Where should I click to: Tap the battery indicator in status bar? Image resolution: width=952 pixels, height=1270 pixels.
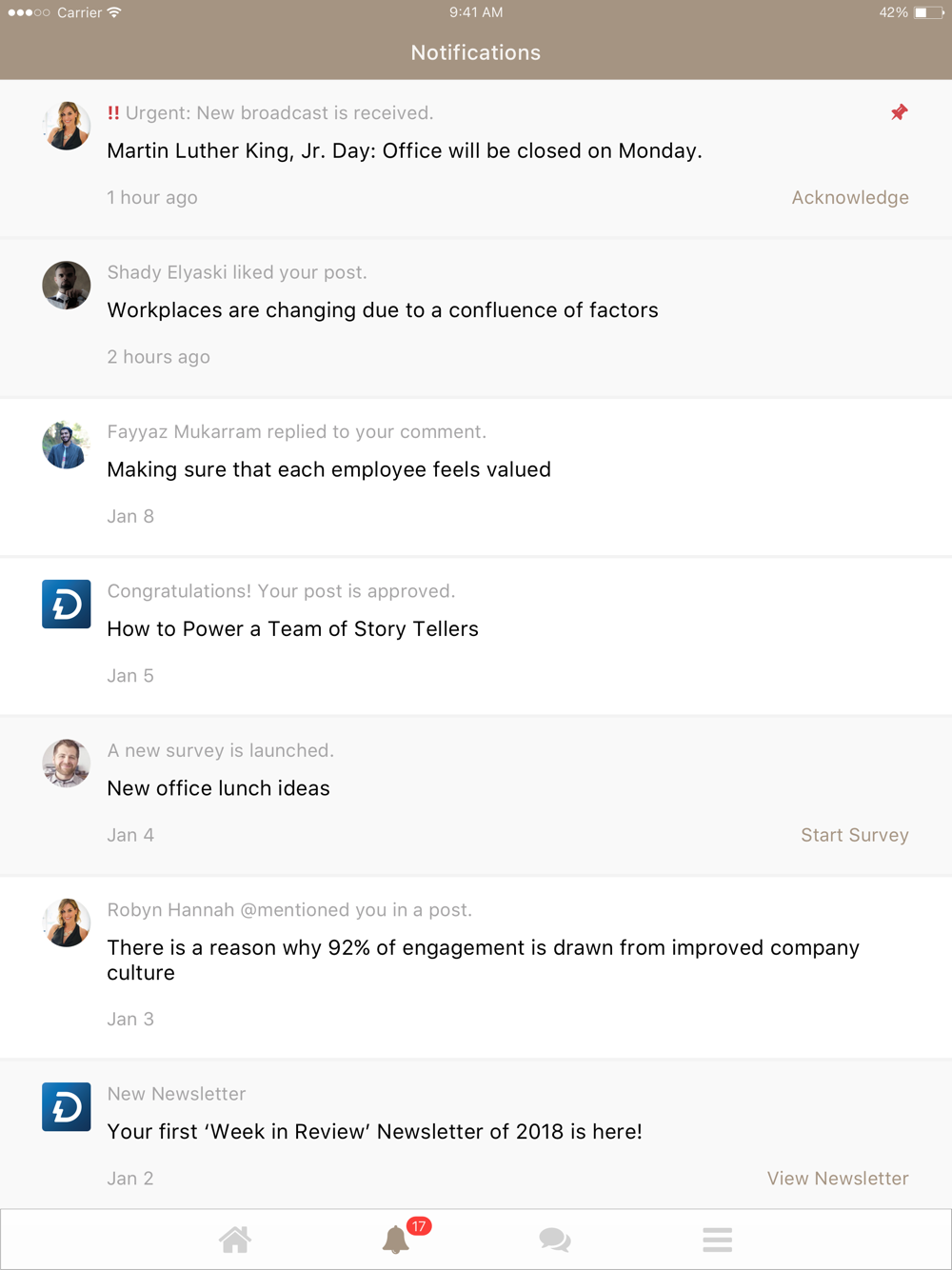(929, 12)
